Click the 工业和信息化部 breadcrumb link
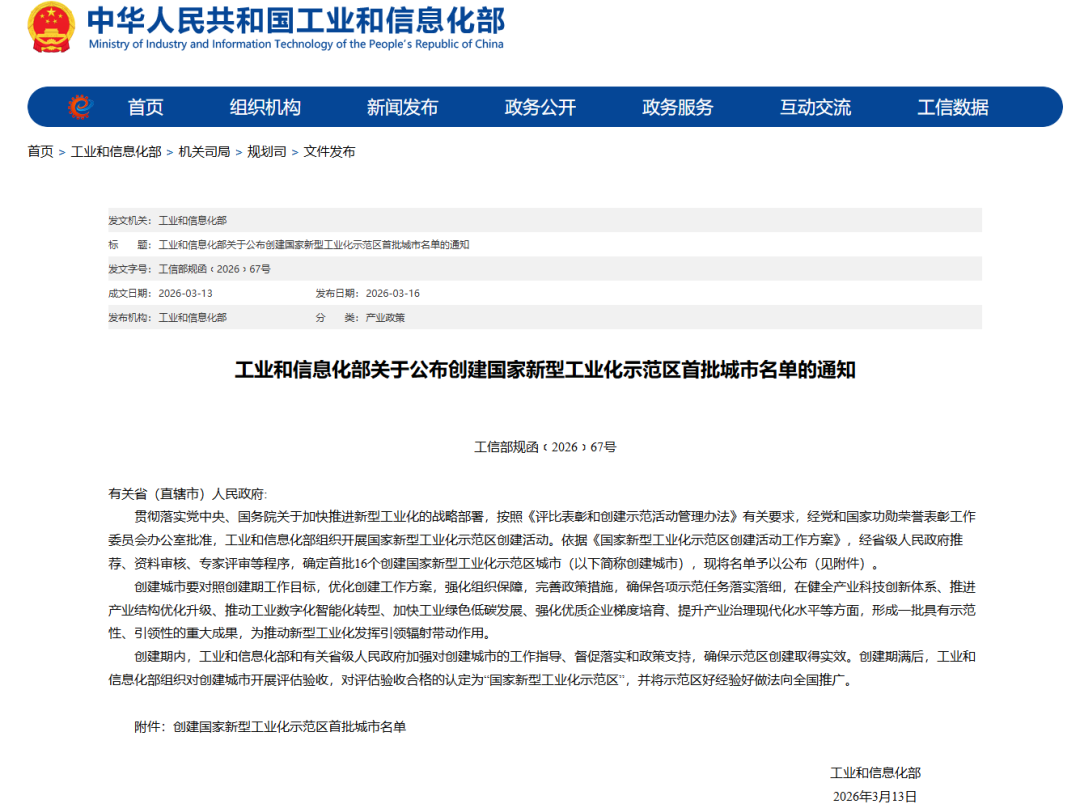The width and height of the screenshot is (1080, 804). click(x=116, y=152)
